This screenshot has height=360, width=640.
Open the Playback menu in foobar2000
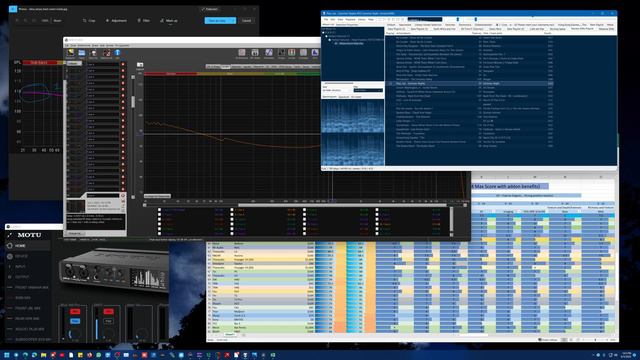click(x=350, y=19)
